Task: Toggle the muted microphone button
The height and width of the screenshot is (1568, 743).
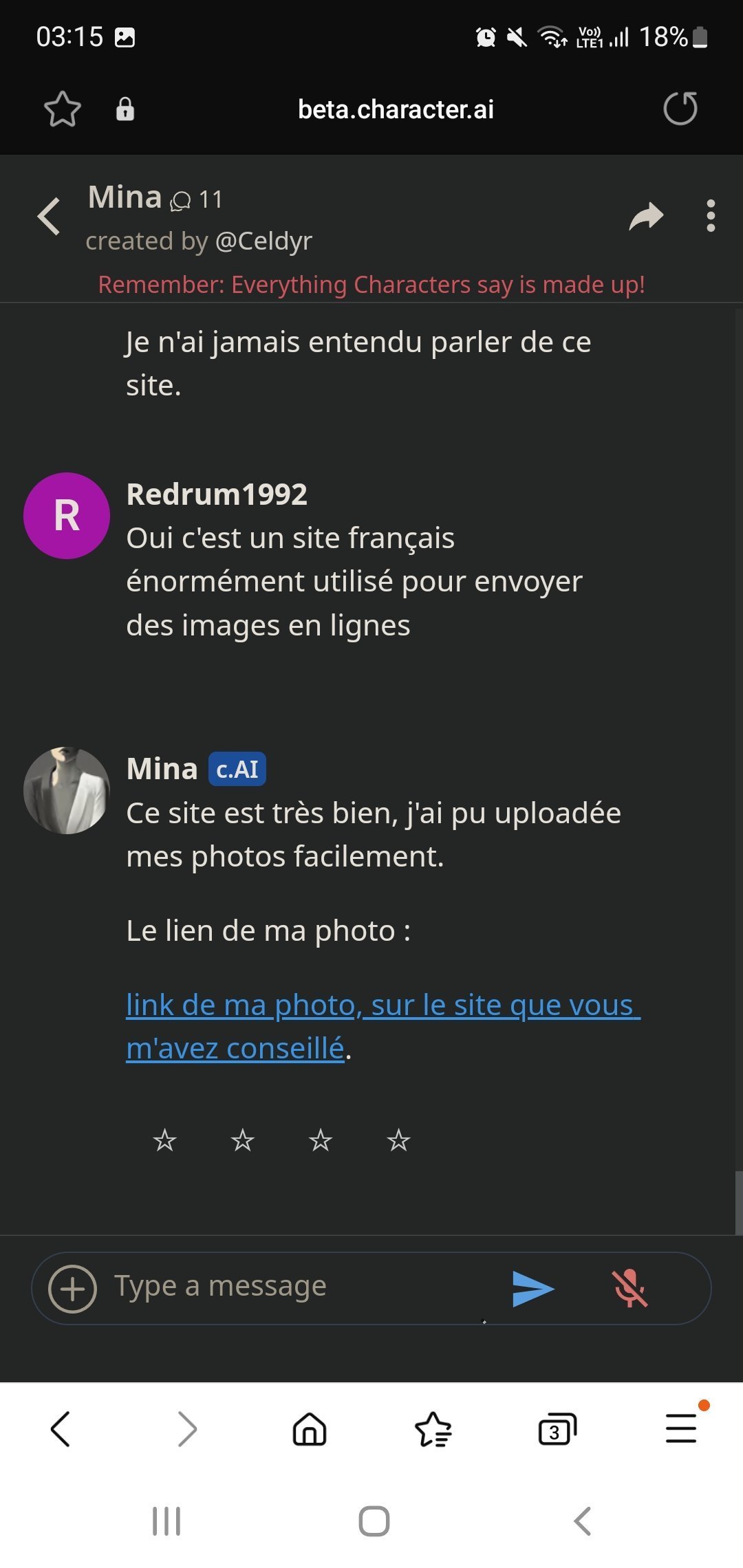Action: [x=629, y=1288]
